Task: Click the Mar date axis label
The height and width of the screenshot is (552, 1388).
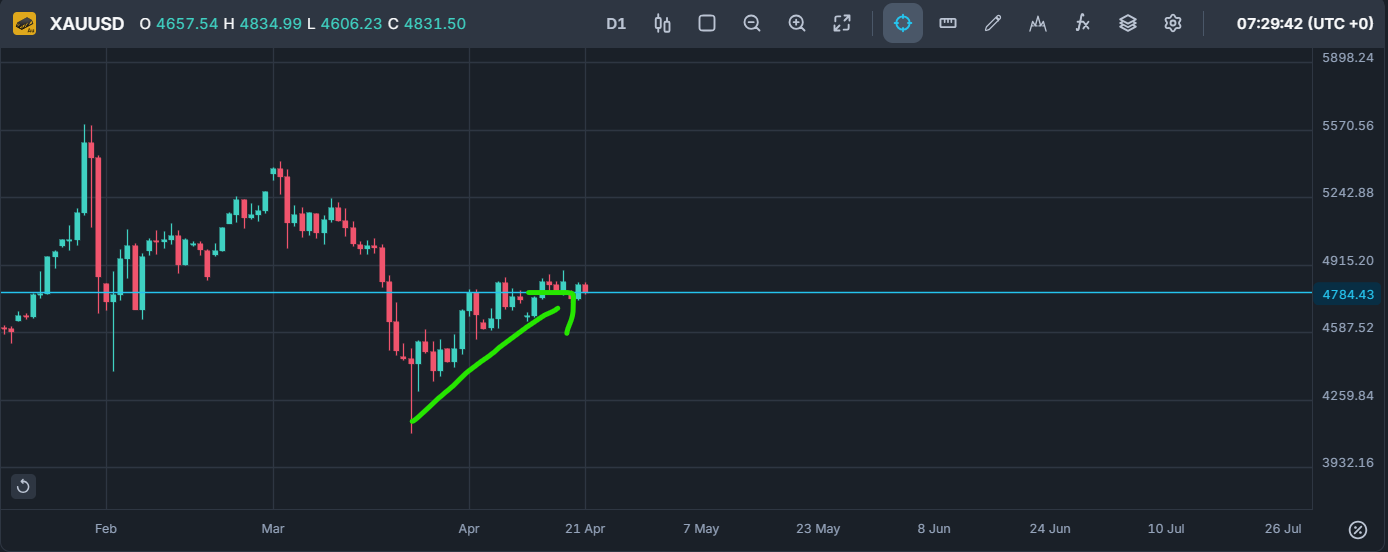Action: click(272, 528)
